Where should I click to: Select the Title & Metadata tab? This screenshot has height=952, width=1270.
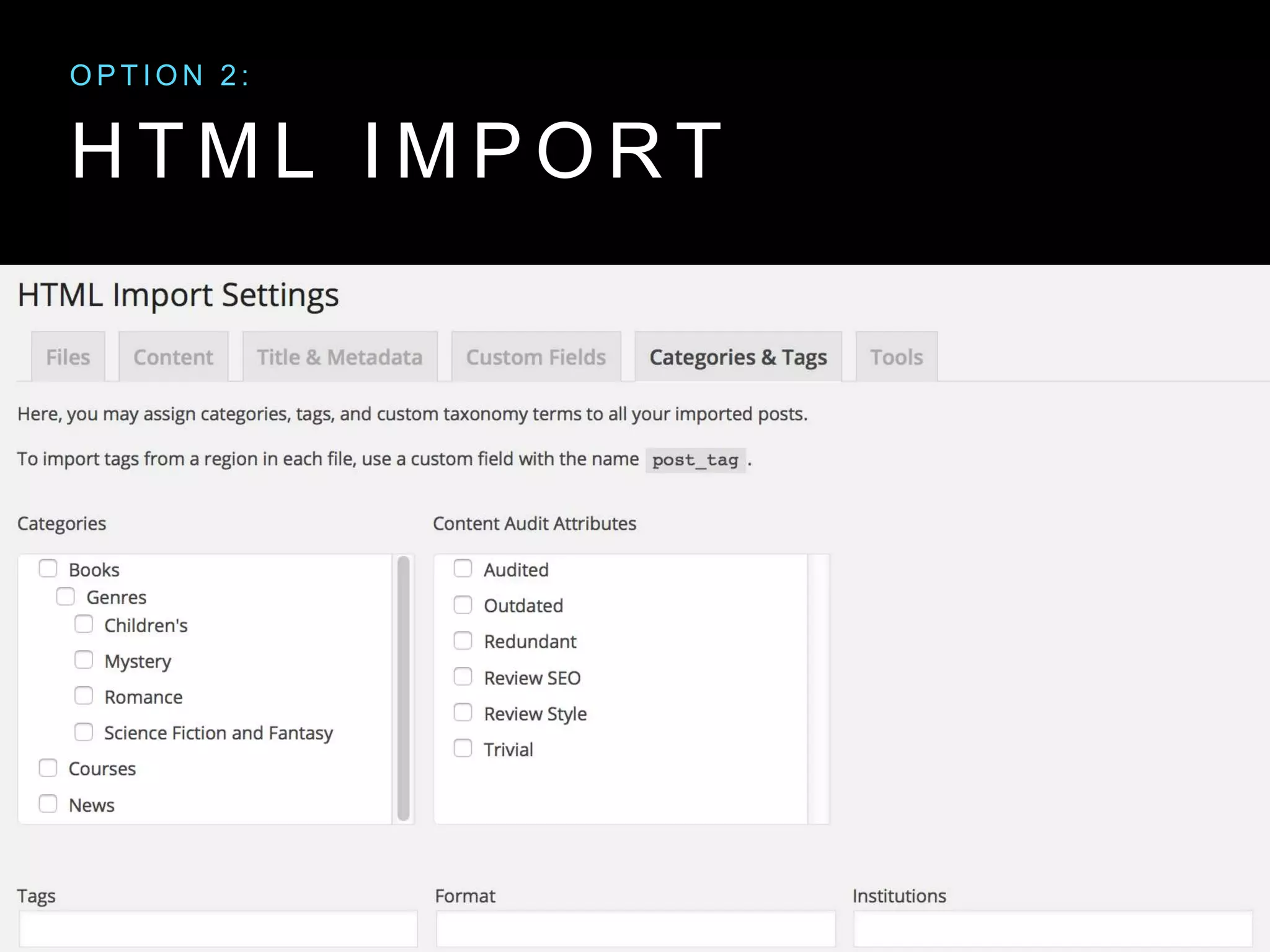point(339,357)
